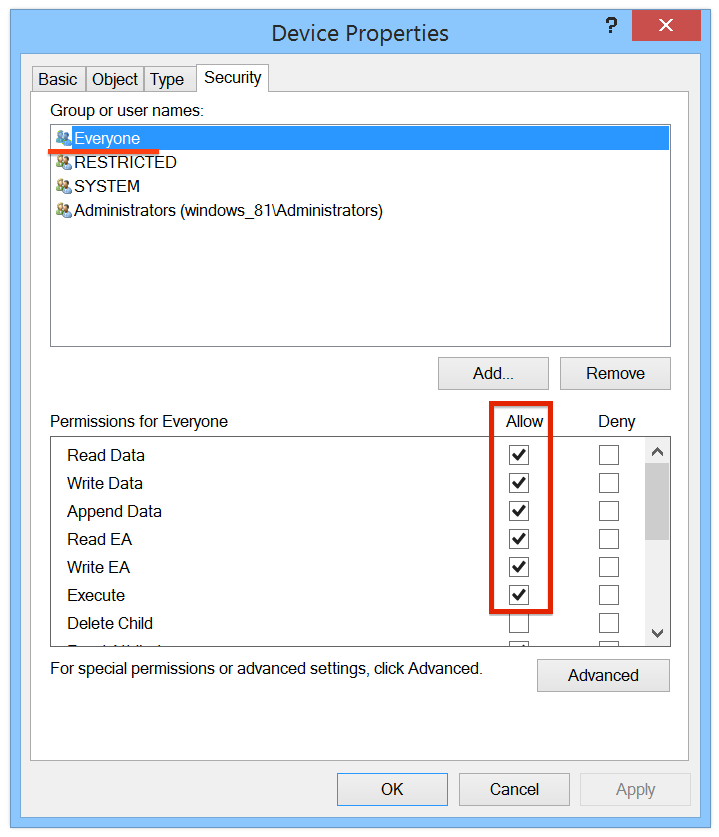The height and width of the screenshot is (837, 719).
Task: Click the permissions scrollbar thumb
Action: [x=657, y=501]
